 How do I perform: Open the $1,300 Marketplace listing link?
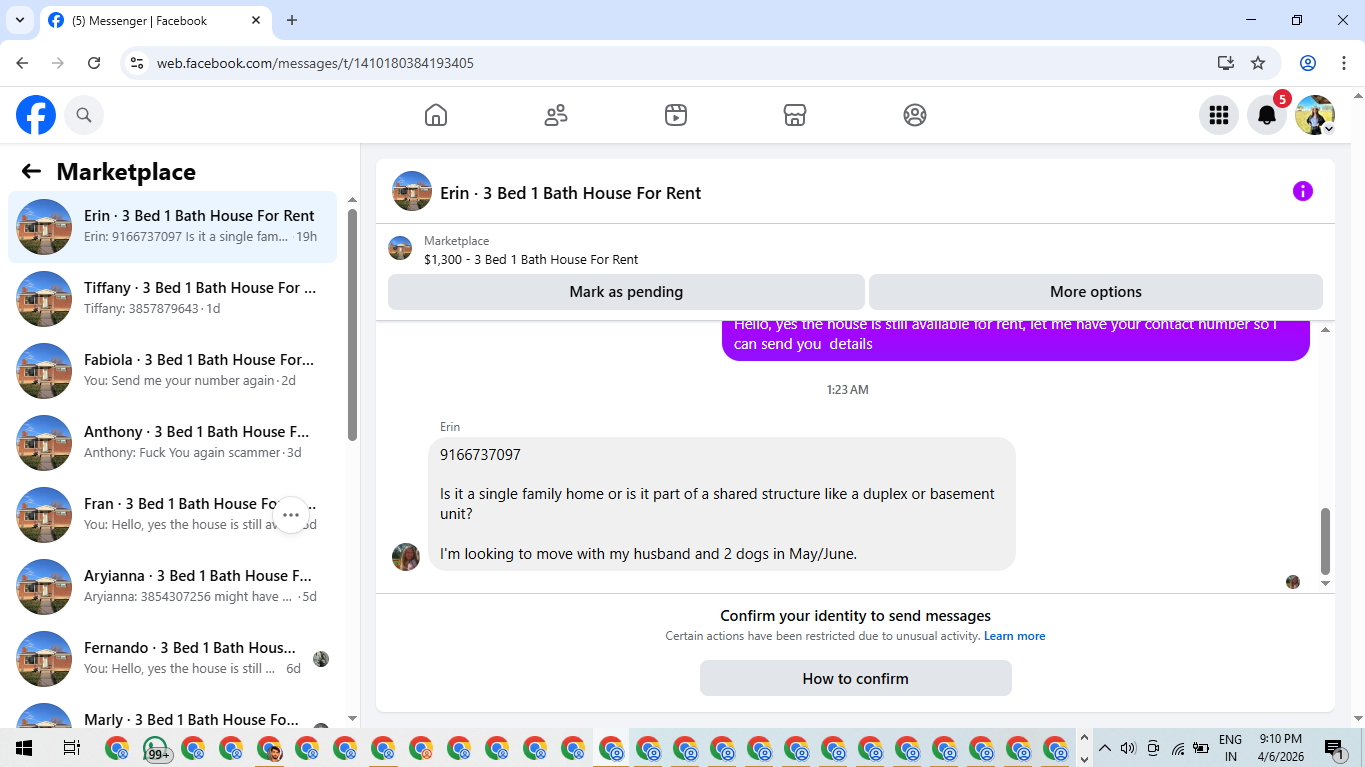pos(531,259)
